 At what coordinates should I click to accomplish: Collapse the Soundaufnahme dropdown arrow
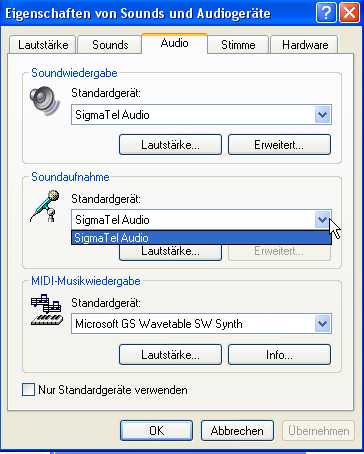point(322,219)
